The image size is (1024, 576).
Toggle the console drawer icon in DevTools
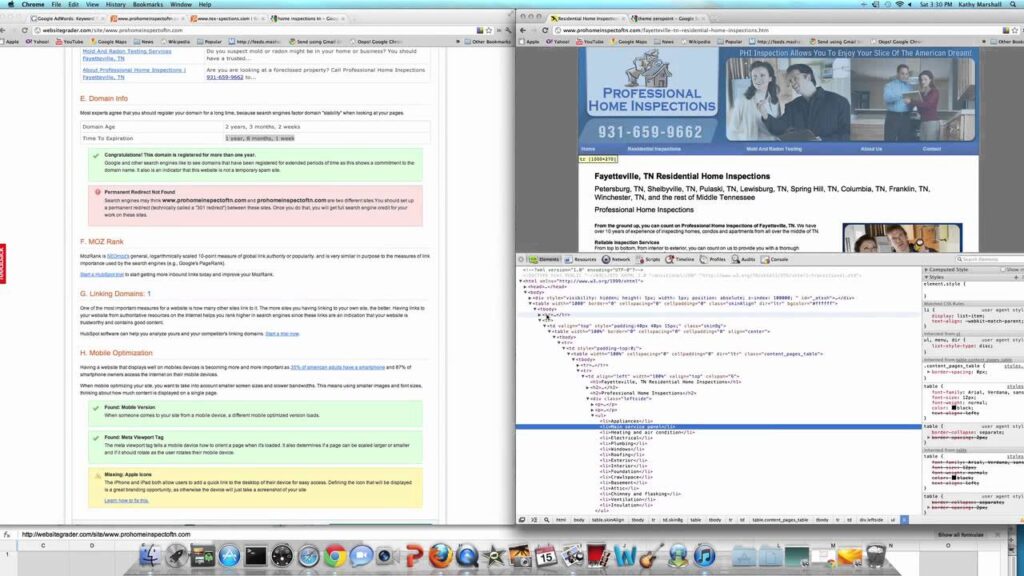534,520
